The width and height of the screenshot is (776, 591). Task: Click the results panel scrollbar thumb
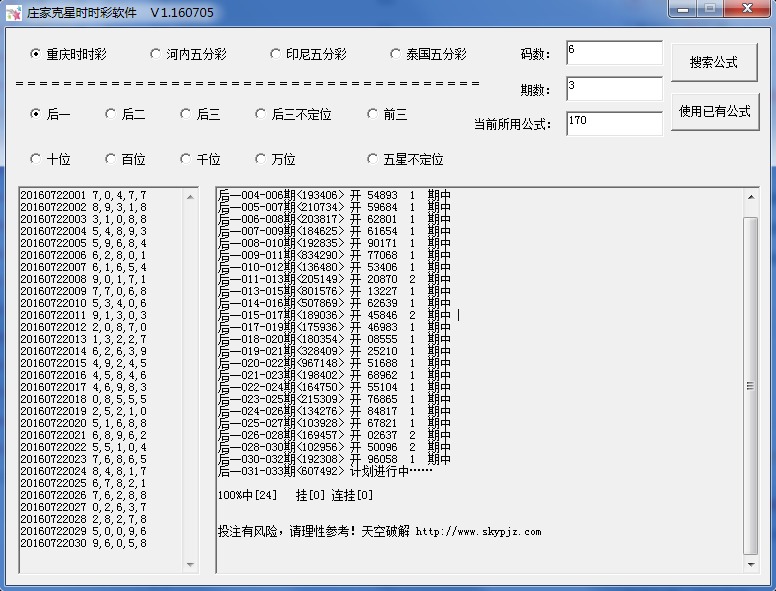click(x=750, y=385)
